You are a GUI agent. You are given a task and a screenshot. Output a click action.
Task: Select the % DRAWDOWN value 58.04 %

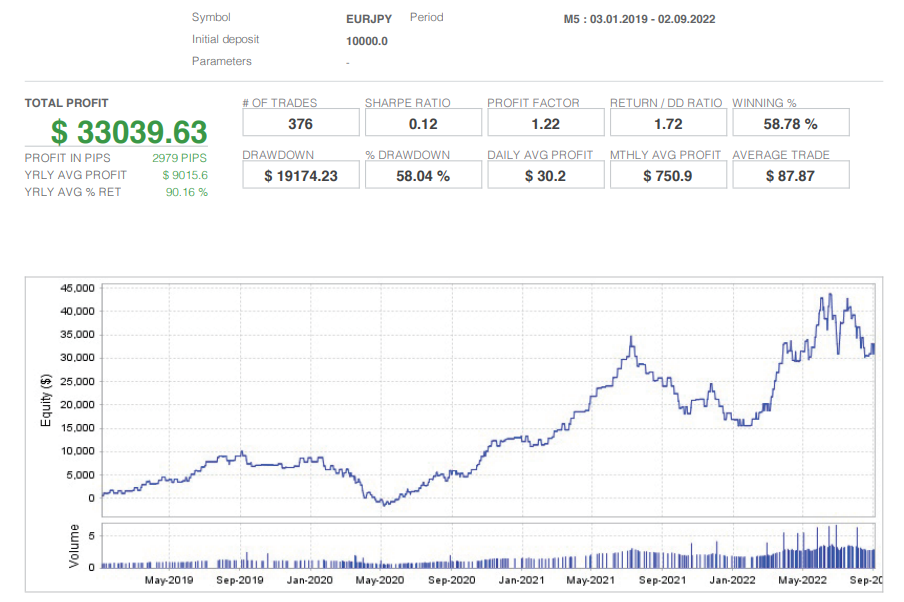(422, 174)
